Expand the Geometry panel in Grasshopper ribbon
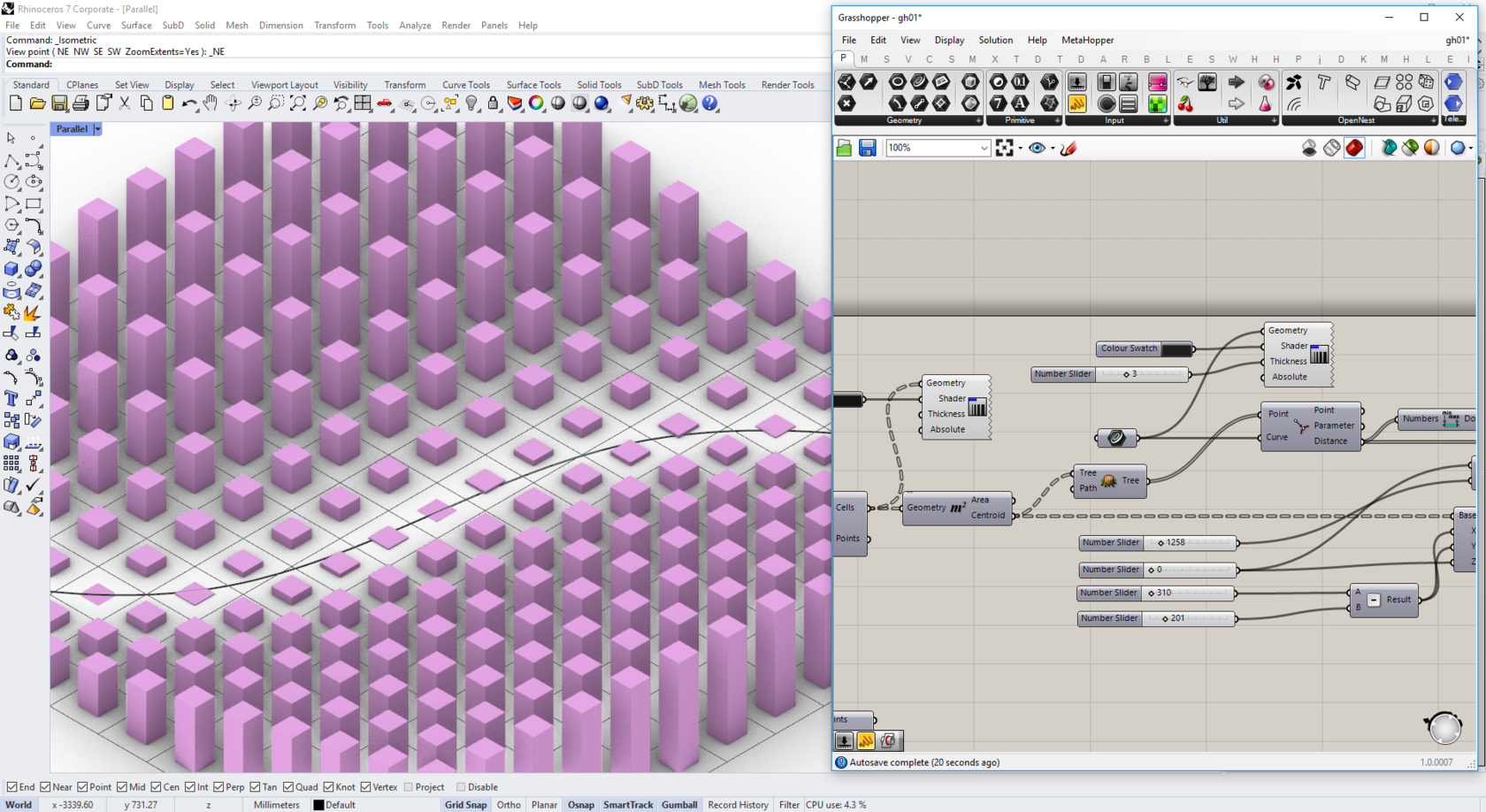This screenshot has height=812, width=1486. [977, 120]
